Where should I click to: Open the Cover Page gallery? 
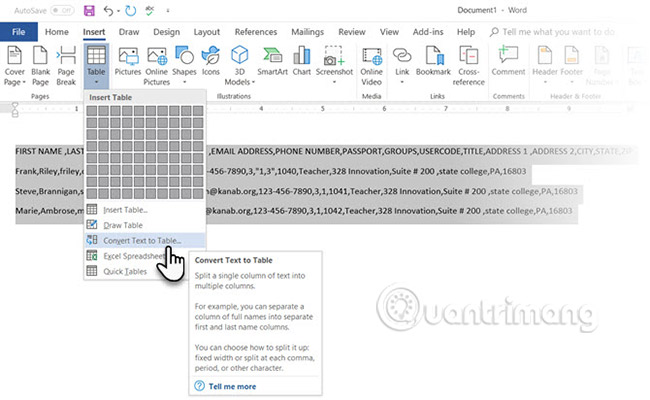coord(15,65)
